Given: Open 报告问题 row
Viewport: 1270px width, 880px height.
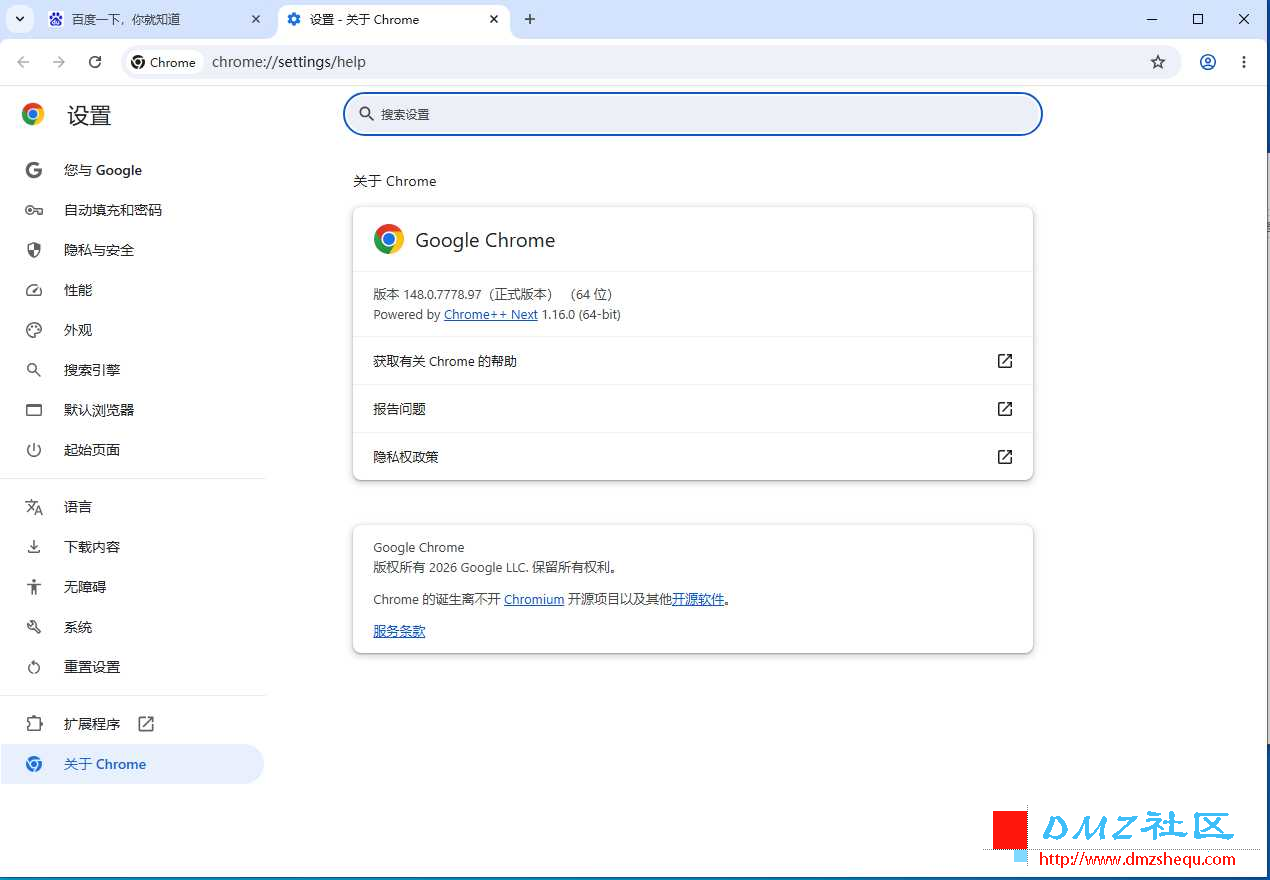Looking at the screenshot, I should tap(693, 409).
